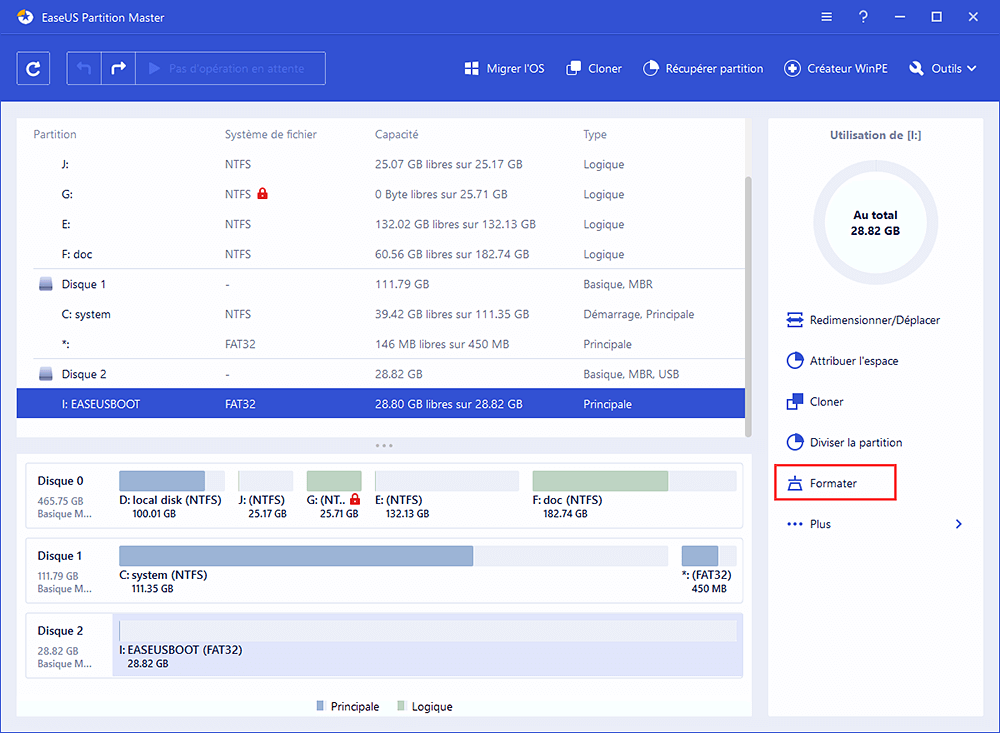Select the C: system partition row
Screen dimensions: 1000x733
coord(381,315)
